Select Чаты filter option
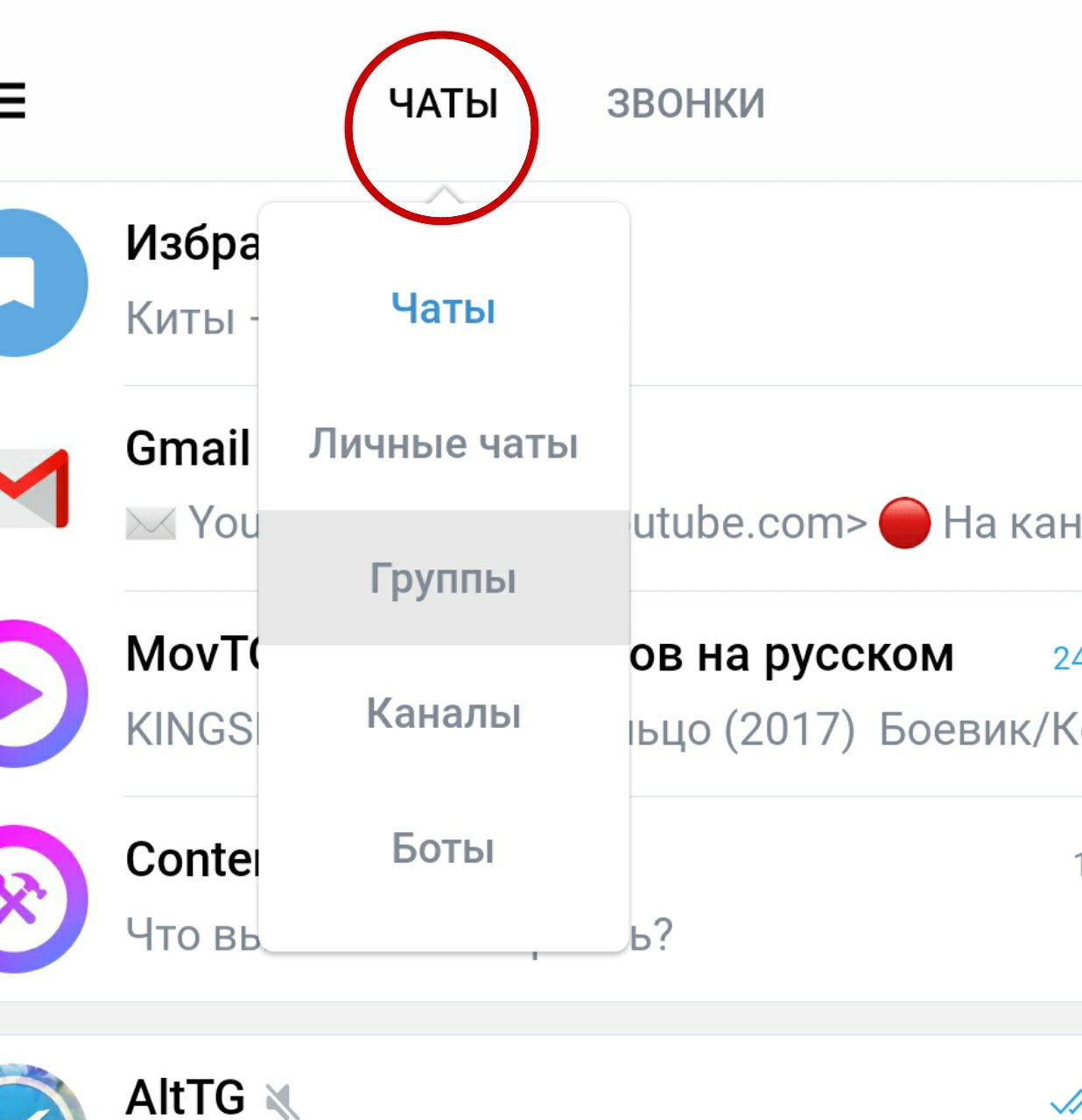The width and height of the screenshot is (1082, 1120). tap(444, 309)
